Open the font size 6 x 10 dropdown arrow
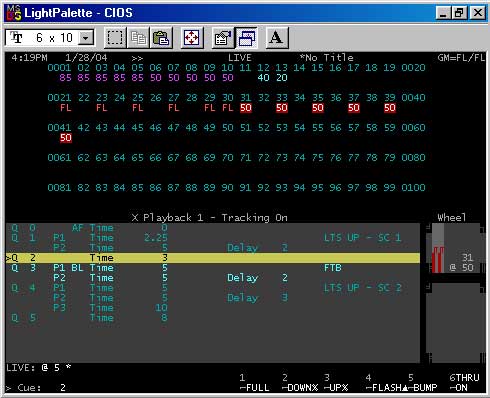The image size is (490, 398). pyautogui.click(x=86, y=38)
